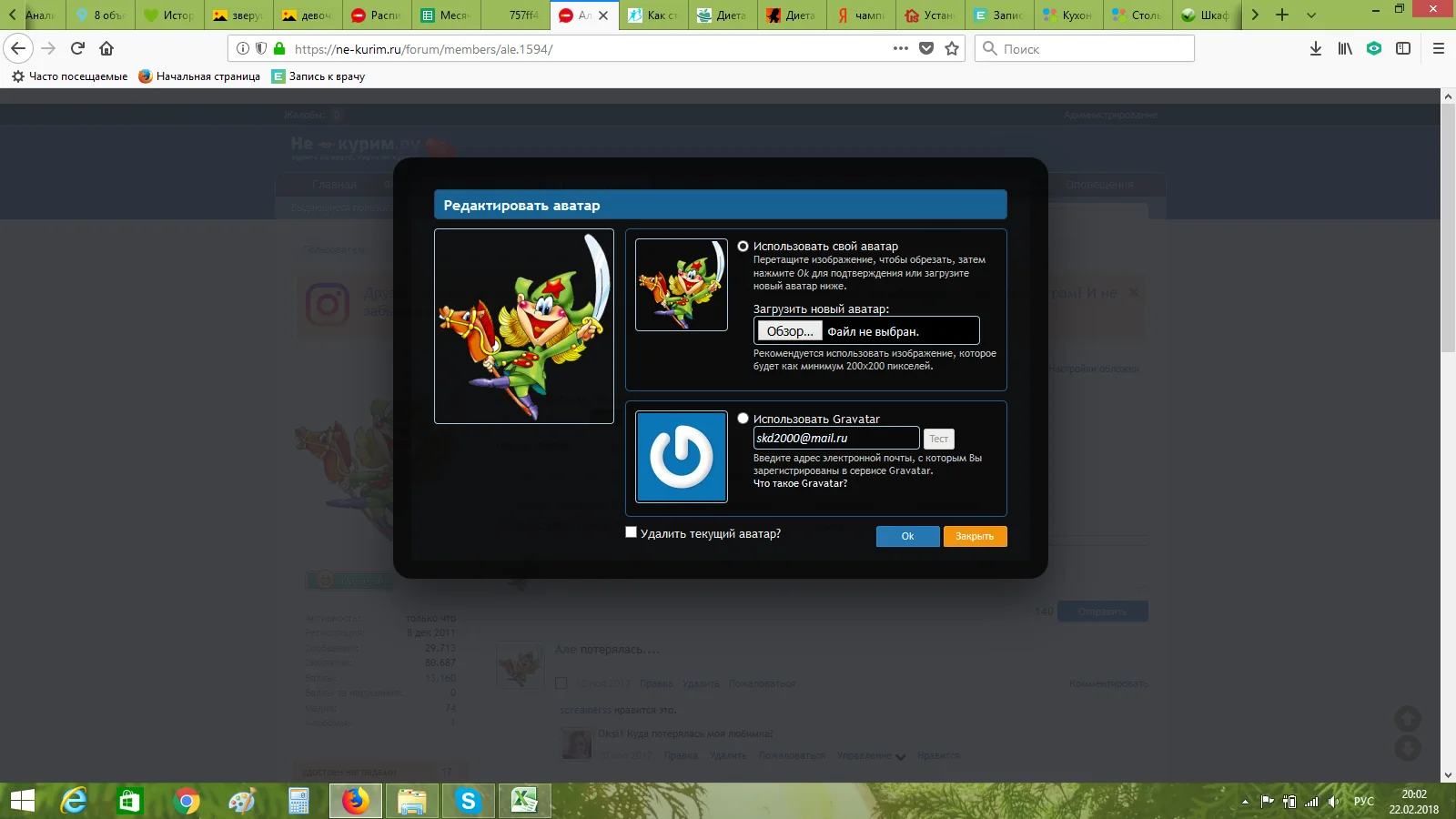This screenshot has width=1456, height=819.
Task: Switch to the "Шкаф" tab
Action: click(x=1207, y=15)
